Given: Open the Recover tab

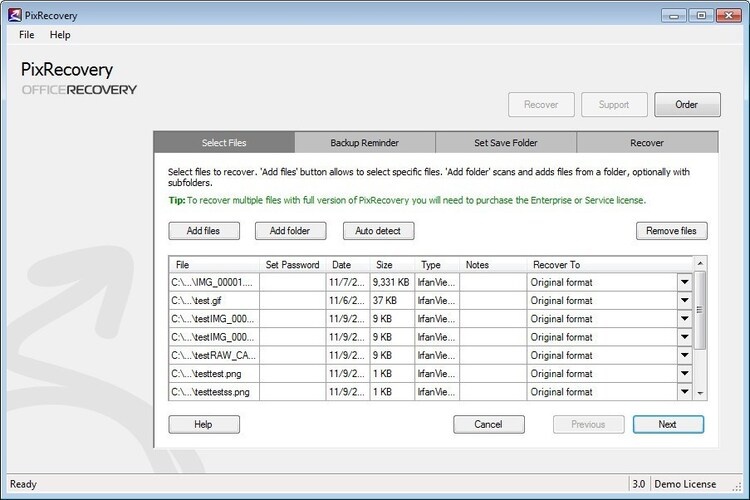Looking at the screenshot, I should click(646, 143).
